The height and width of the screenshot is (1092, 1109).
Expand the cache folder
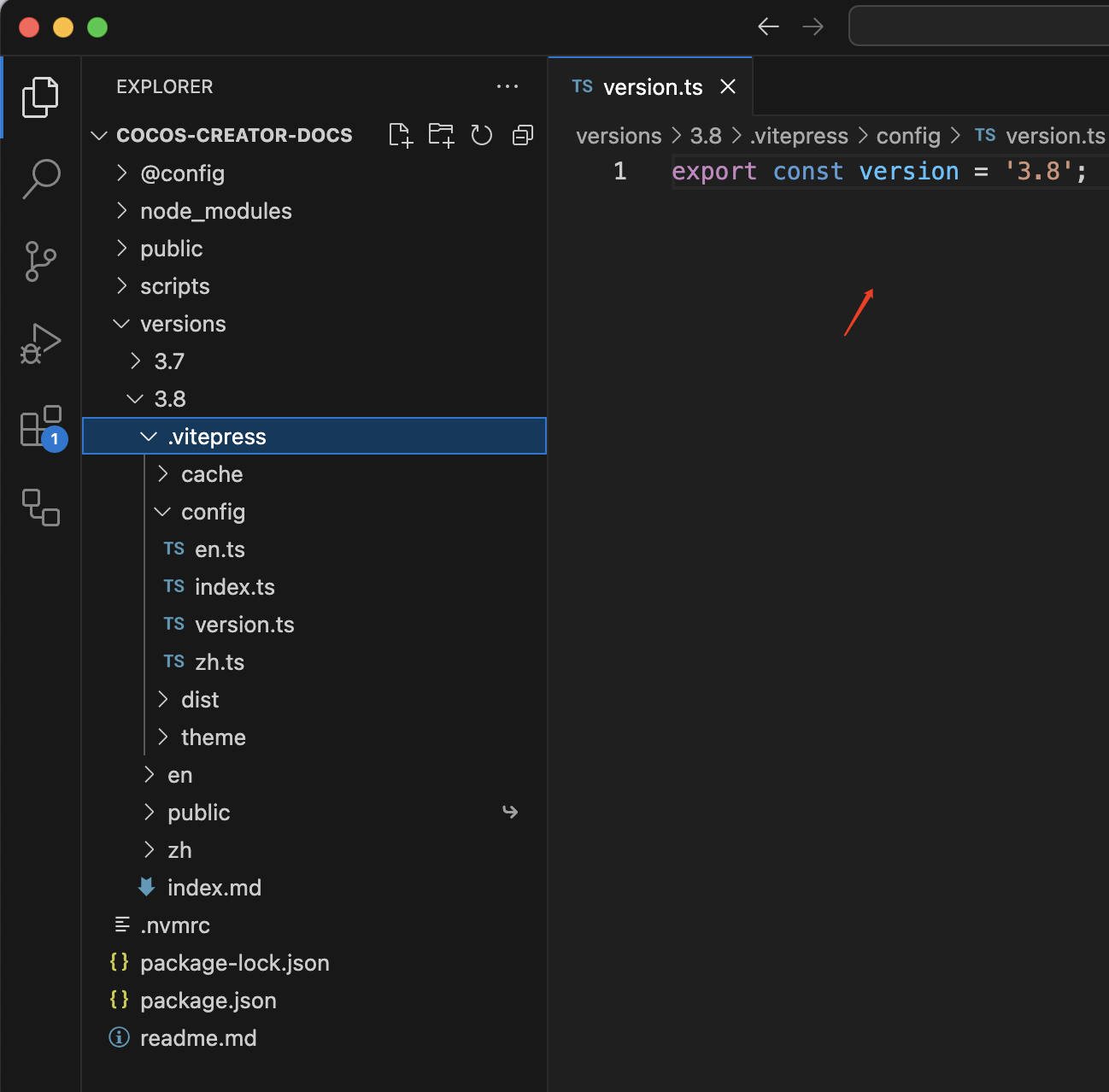[x=212, y=474]
